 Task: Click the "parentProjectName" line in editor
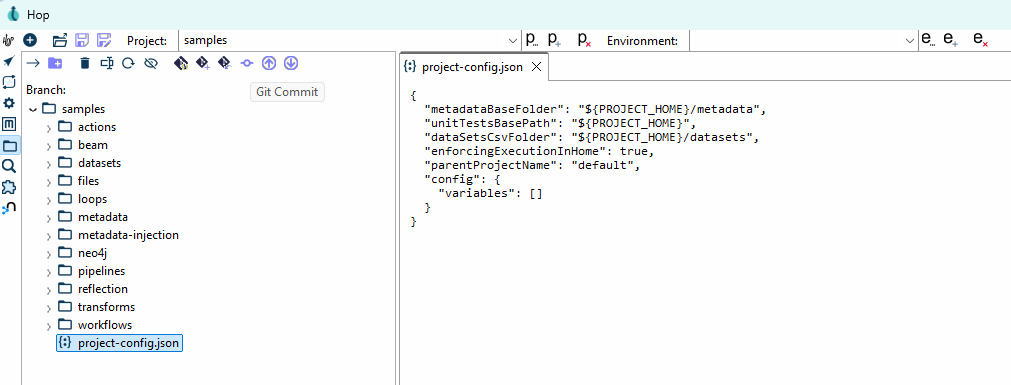click(532, 164)
